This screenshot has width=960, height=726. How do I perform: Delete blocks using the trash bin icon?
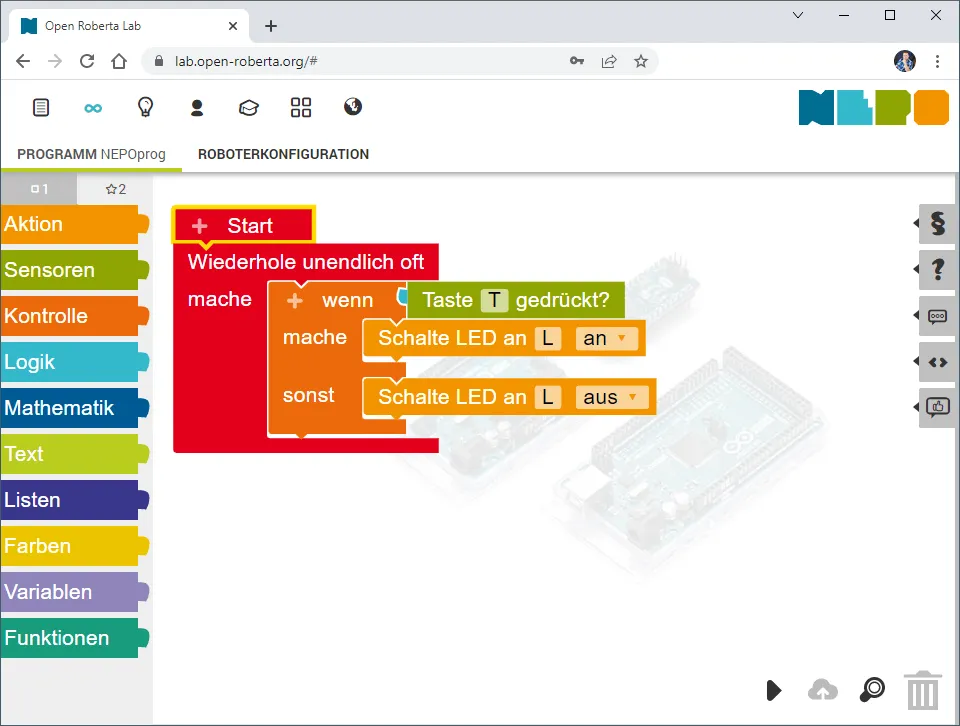[923, 690]
